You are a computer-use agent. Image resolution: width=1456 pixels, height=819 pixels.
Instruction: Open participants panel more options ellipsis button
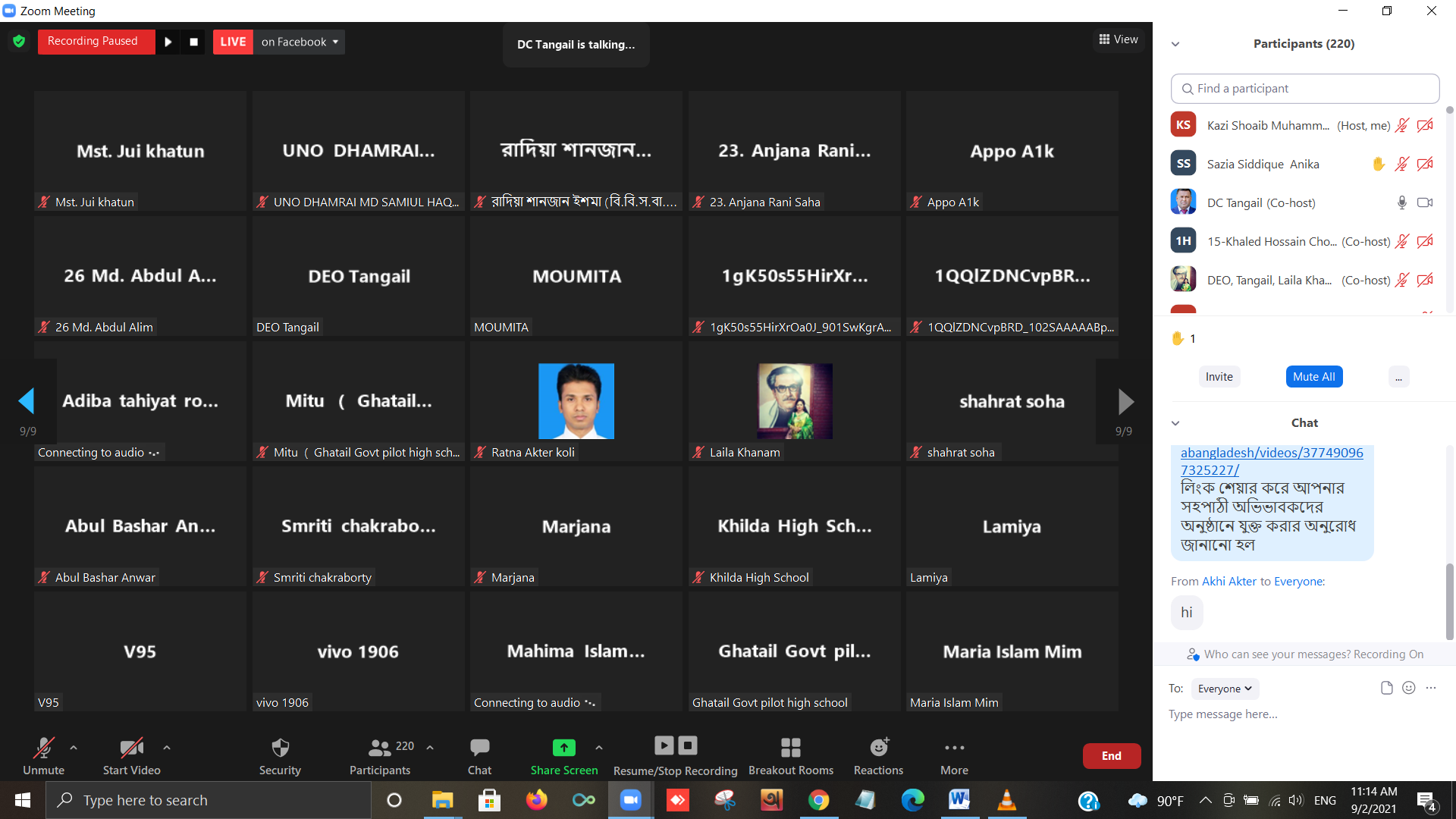click(1398, 377)
